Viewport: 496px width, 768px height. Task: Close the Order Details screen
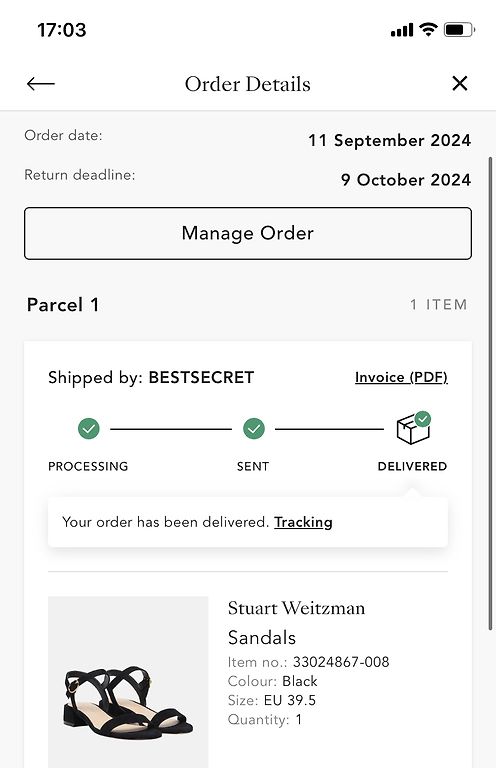coord(459,83)
